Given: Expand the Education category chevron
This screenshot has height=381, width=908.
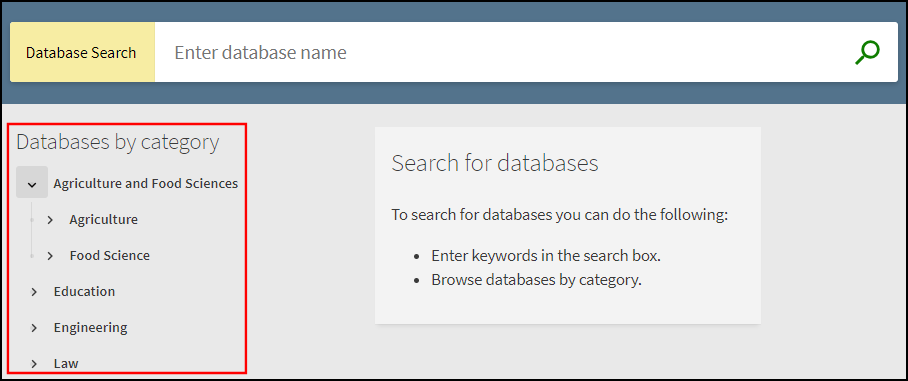Looking at the screenshot, I should [x=34, y=292].
